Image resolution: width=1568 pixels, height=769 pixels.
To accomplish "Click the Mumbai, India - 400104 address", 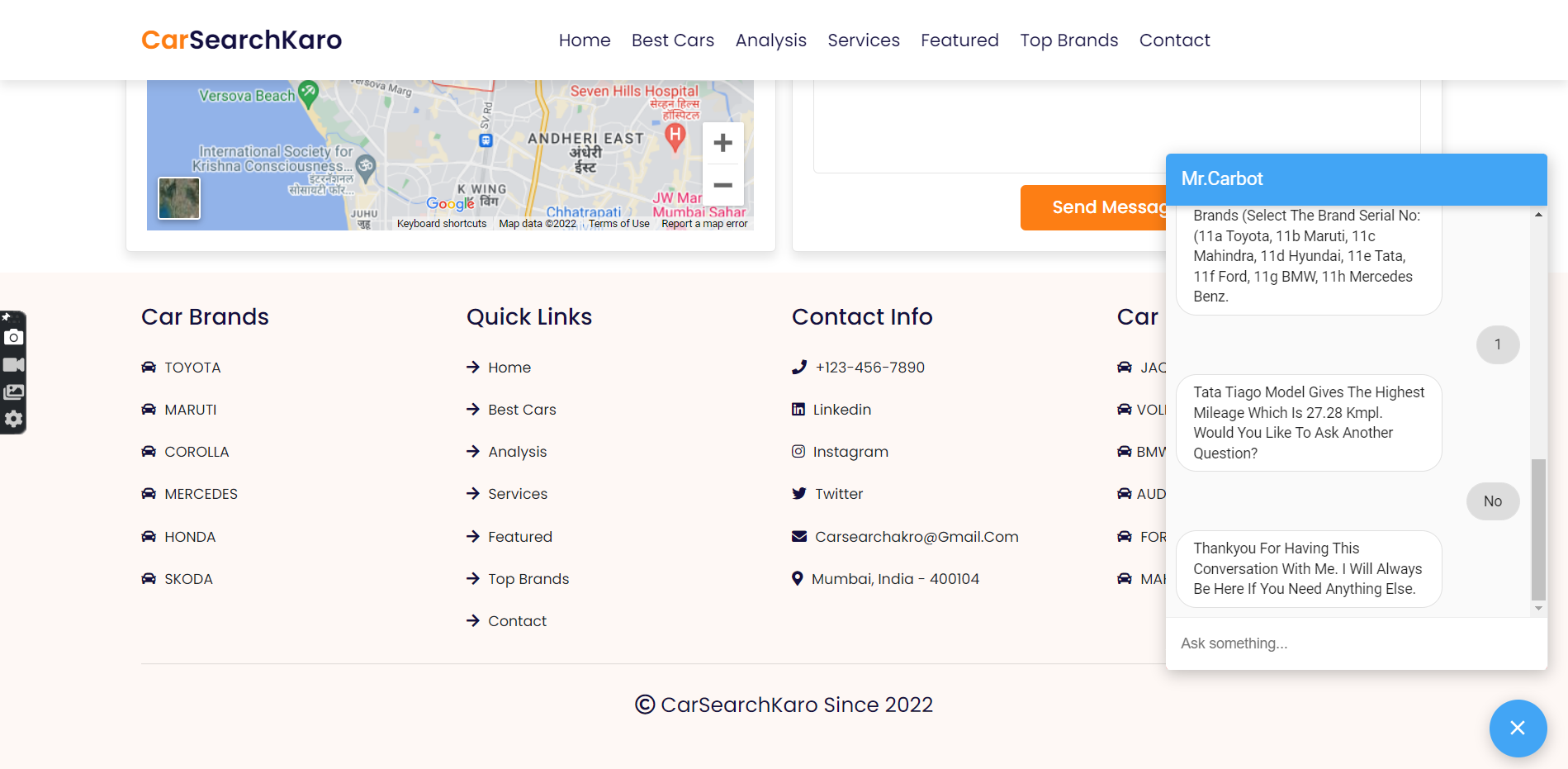I will pos(895,579).
